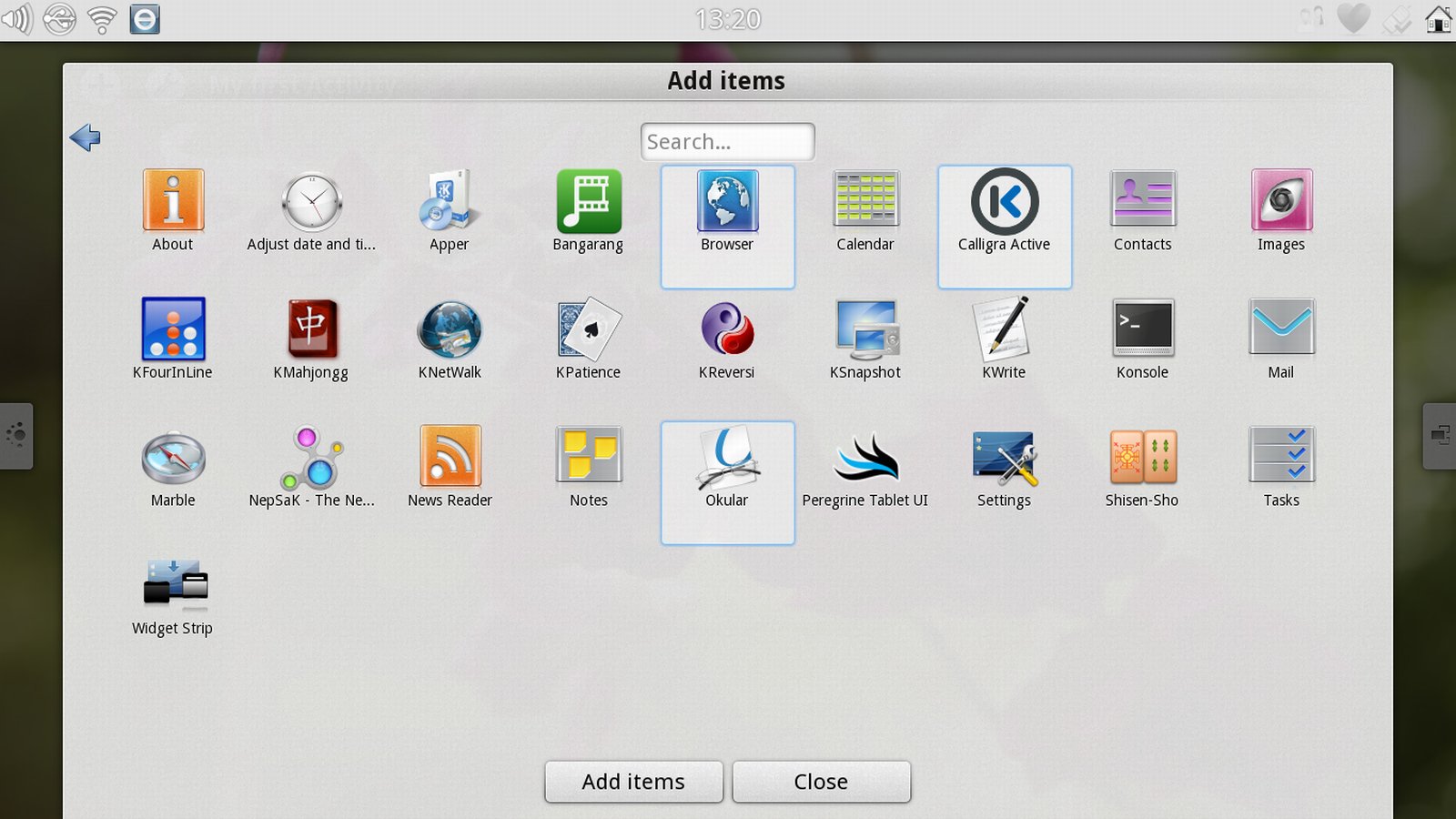The width and height of the screenshot is (1456, 819).
Task: Select the Notes sticky icon
Action: click(589, 456)
